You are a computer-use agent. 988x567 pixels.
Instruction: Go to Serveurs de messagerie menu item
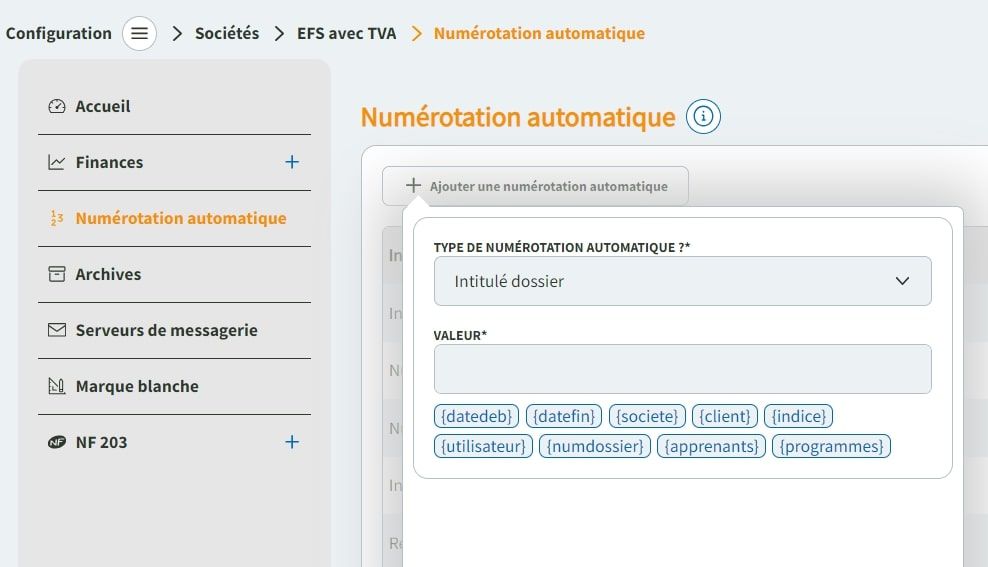[x=166, y=330]
